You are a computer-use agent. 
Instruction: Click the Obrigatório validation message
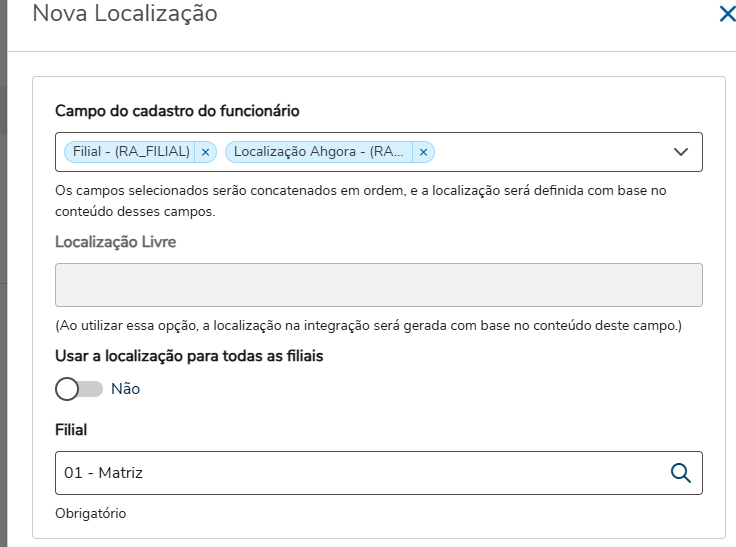pyautogui.click(x=91, y=513)
